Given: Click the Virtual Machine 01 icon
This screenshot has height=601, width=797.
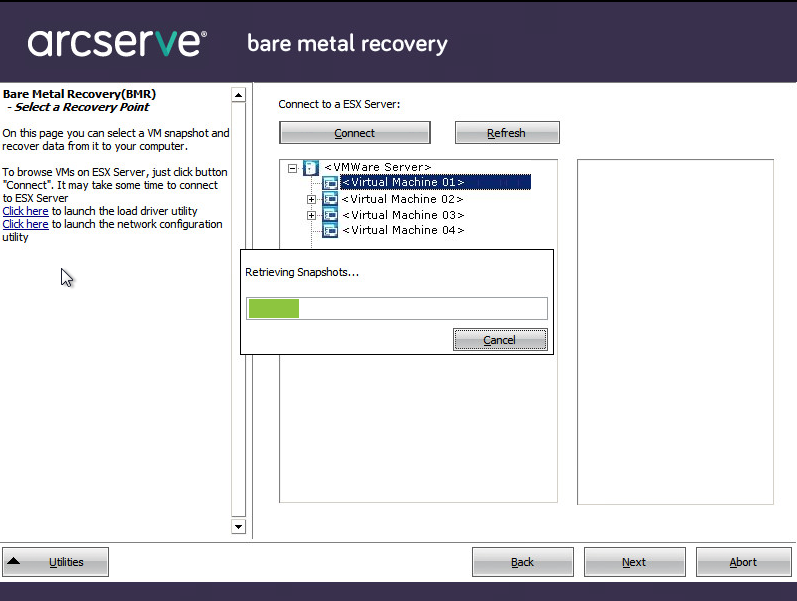Looking at the screenshot, I should pyautogui.click(x=330, y=183).
